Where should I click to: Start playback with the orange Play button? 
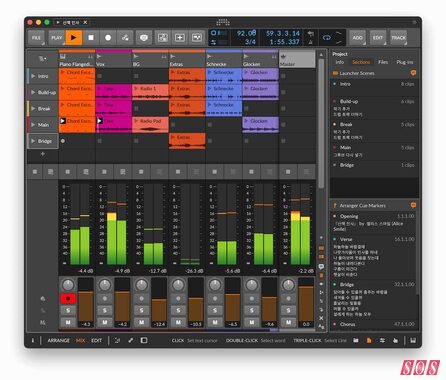pyautogui.click(x=74, y=38)
